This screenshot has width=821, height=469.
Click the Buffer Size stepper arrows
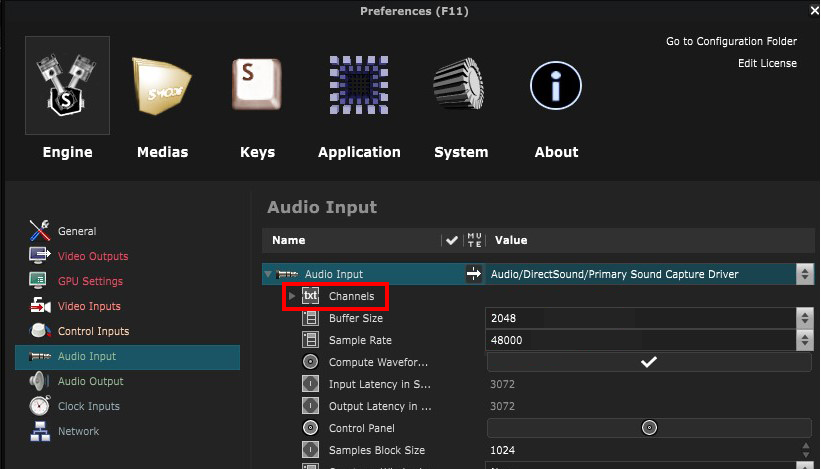(805, 318)
